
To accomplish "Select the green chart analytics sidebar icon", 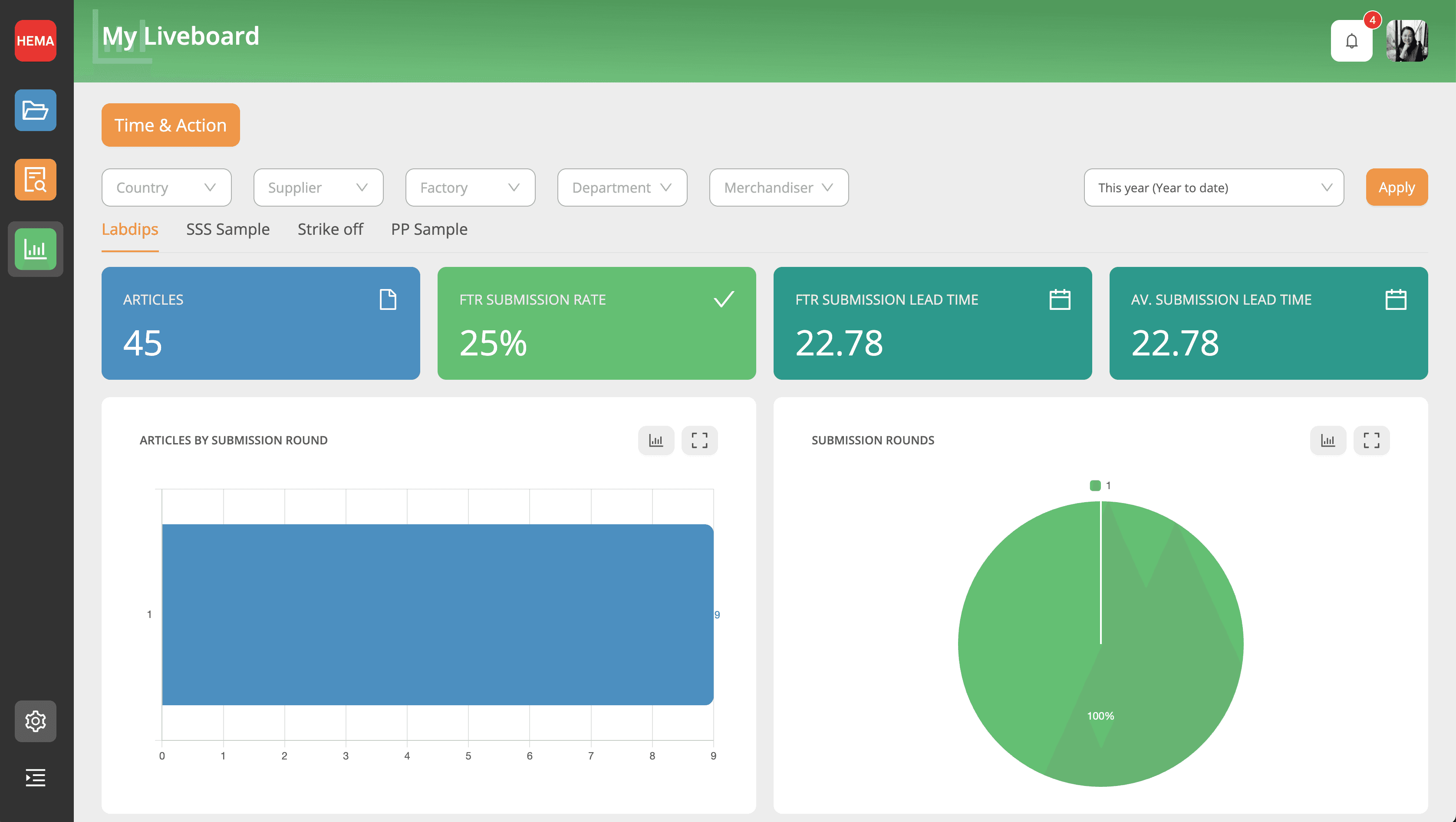I will (35, 249).
